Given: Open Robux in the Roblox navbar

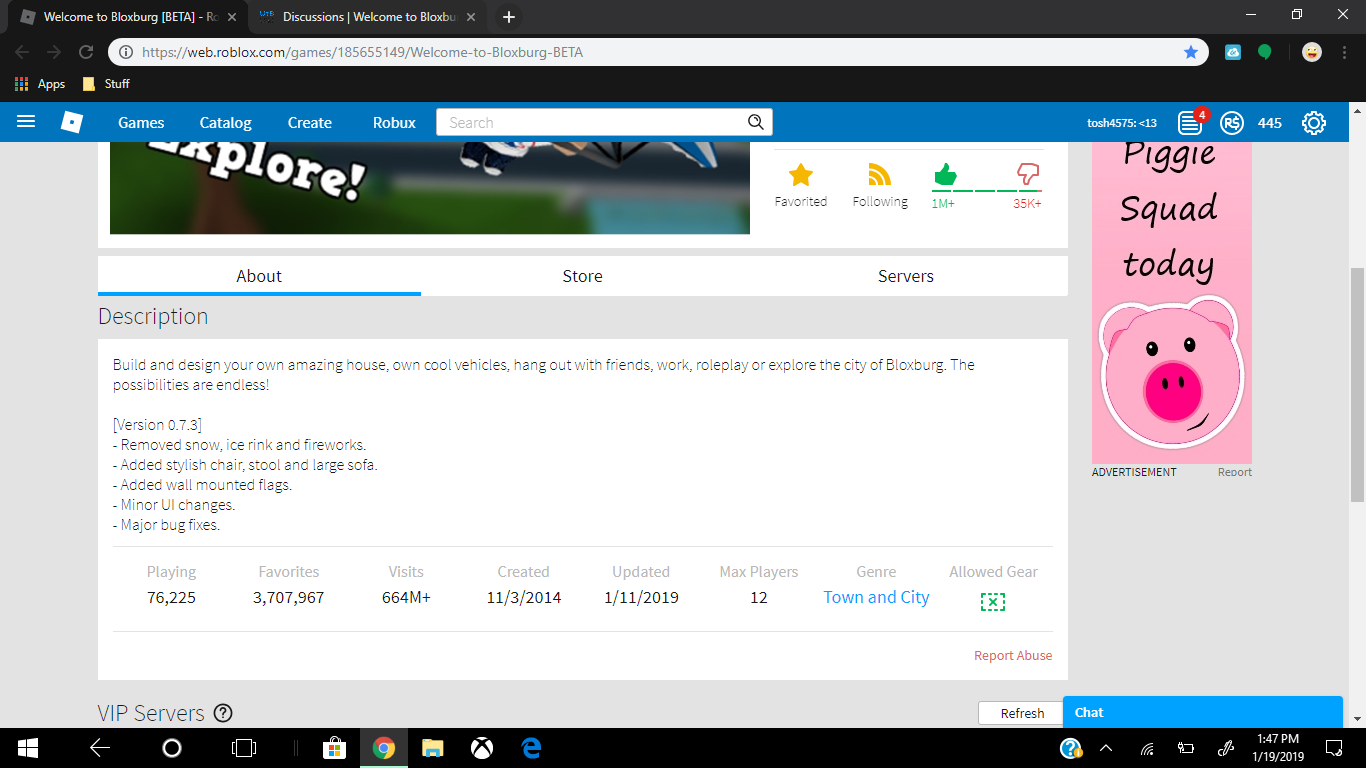Looking at the screenshot, I should 394,123.
